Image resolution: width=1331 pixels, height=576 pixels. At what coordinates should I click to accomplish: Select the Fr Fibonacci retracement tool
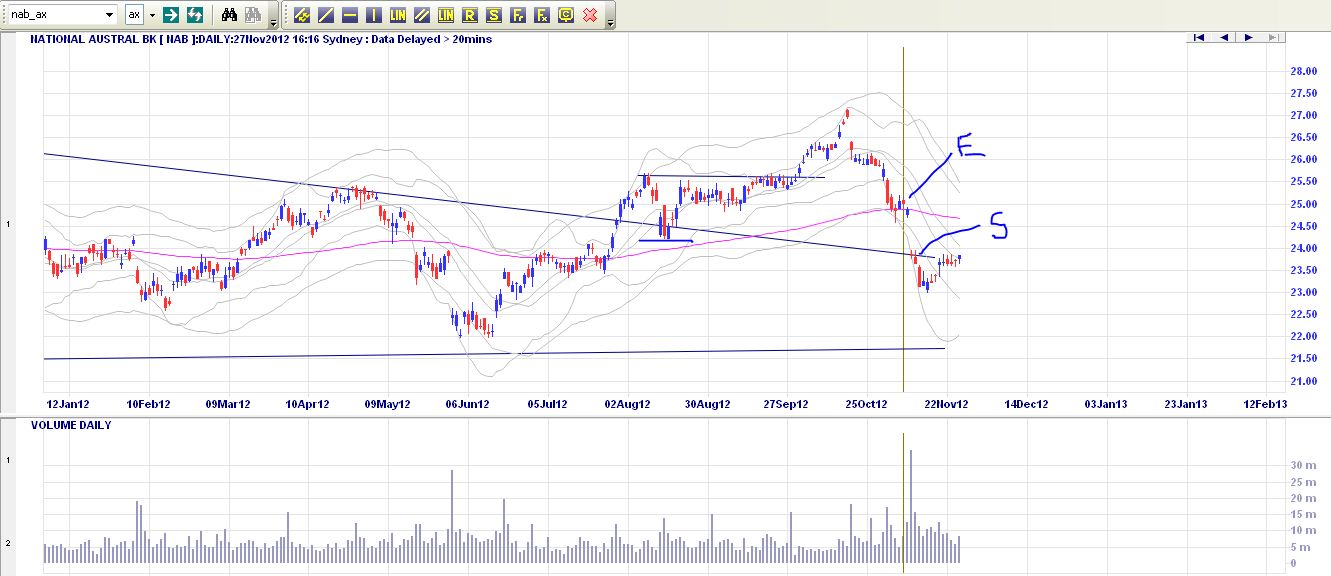click(518, 15)
